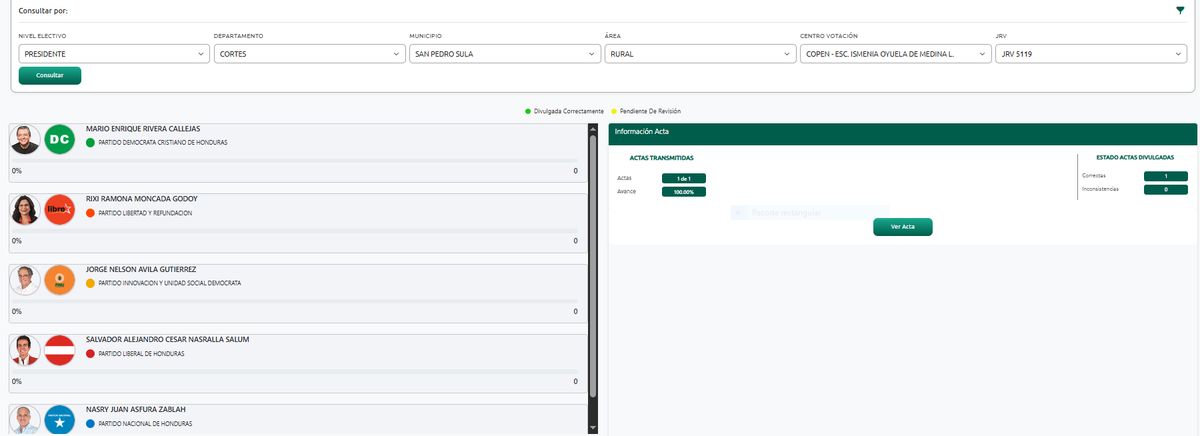Click the Información Acta panel header
Viewport: 1200px width, 436px height.
pyautogui.click(x=902, y=132)
